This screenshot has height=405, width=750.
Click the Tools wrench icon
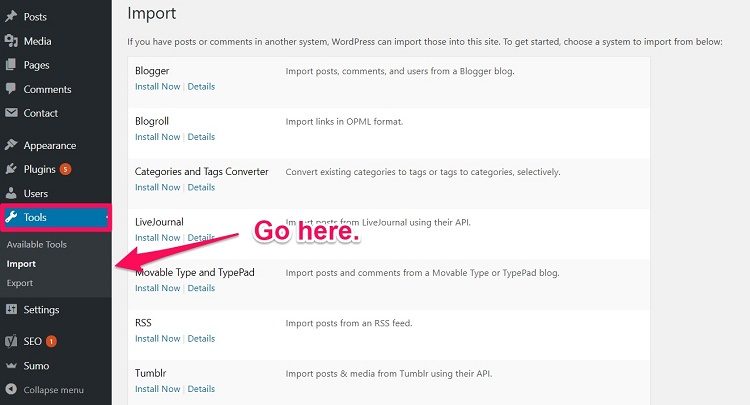[x=11, y=217]
